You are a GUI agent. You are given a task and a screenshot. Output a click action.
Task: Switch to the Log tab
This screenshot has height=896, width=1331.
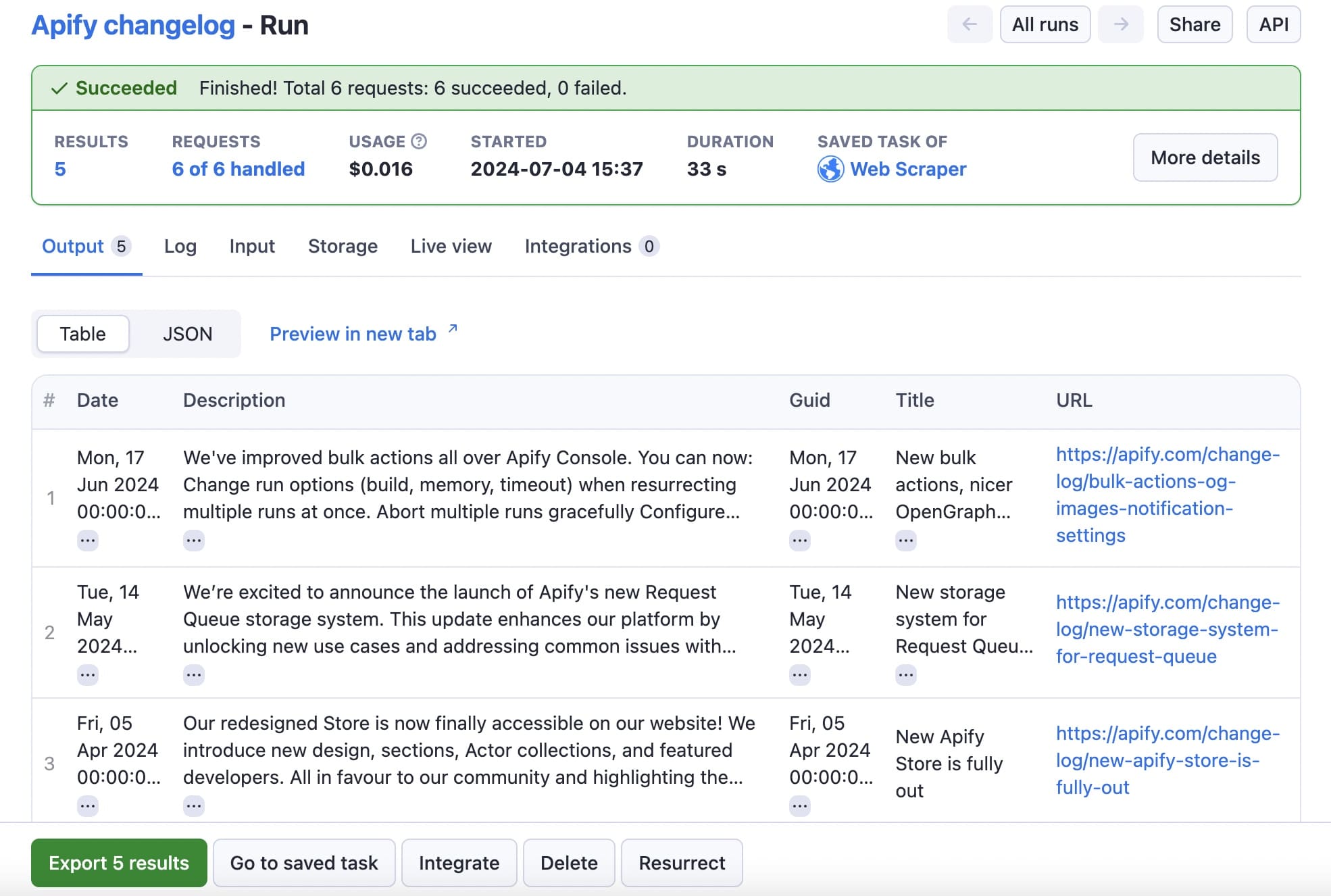tap(179, 246)
